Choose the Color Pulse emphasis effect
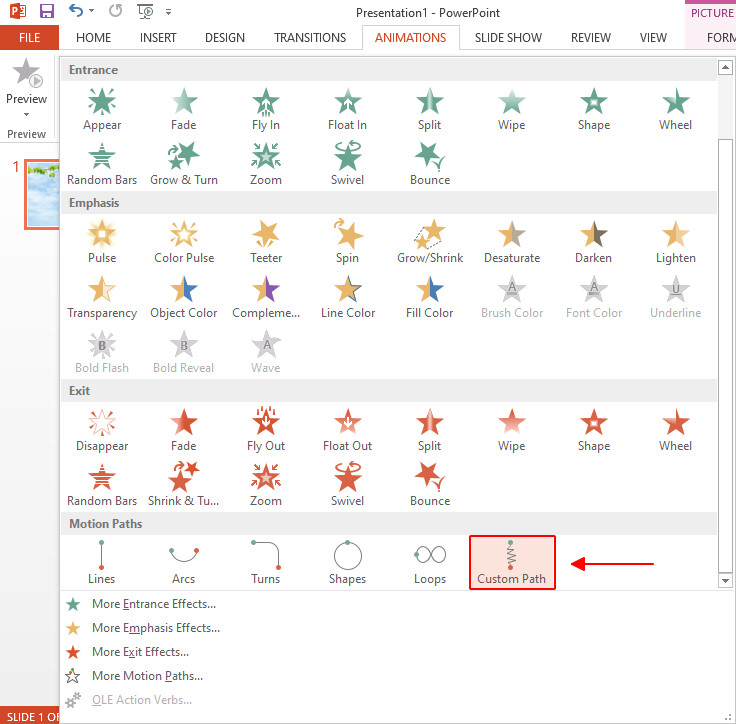This screenshot has width=736, height=724. (x=184, y=242)
